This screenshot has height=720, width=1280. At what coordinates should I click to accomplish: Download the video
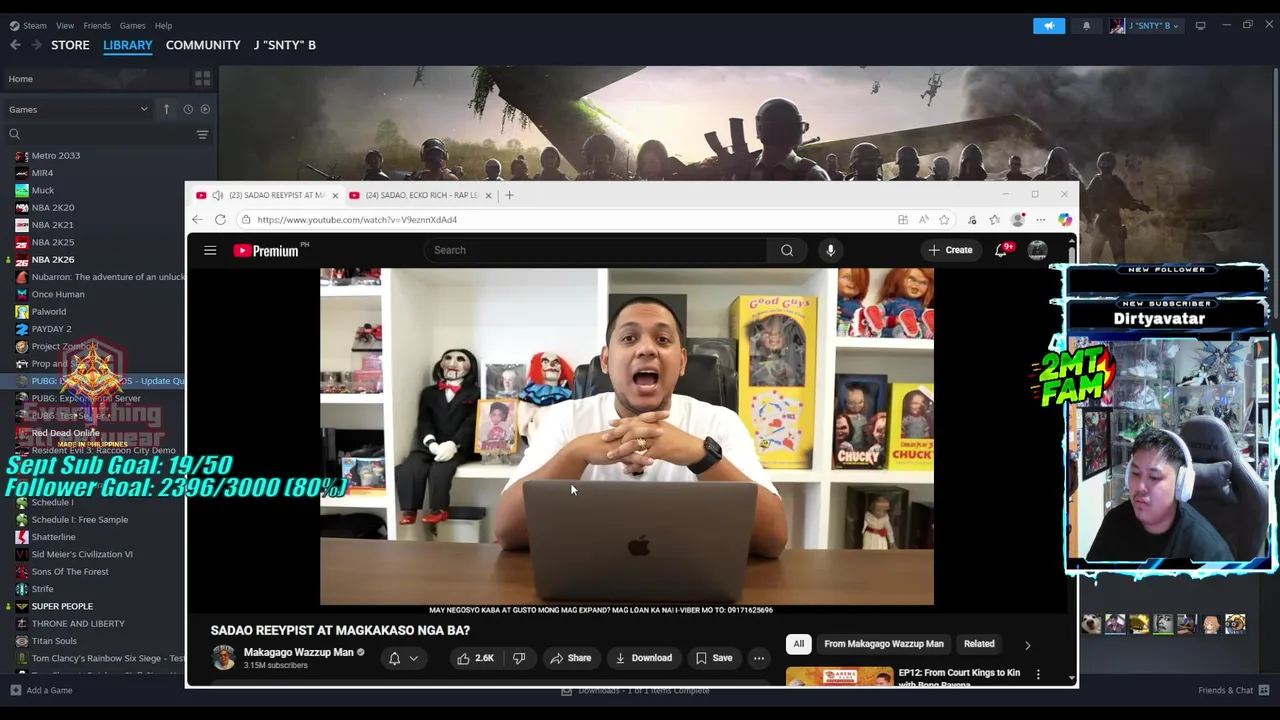(643, 658)
